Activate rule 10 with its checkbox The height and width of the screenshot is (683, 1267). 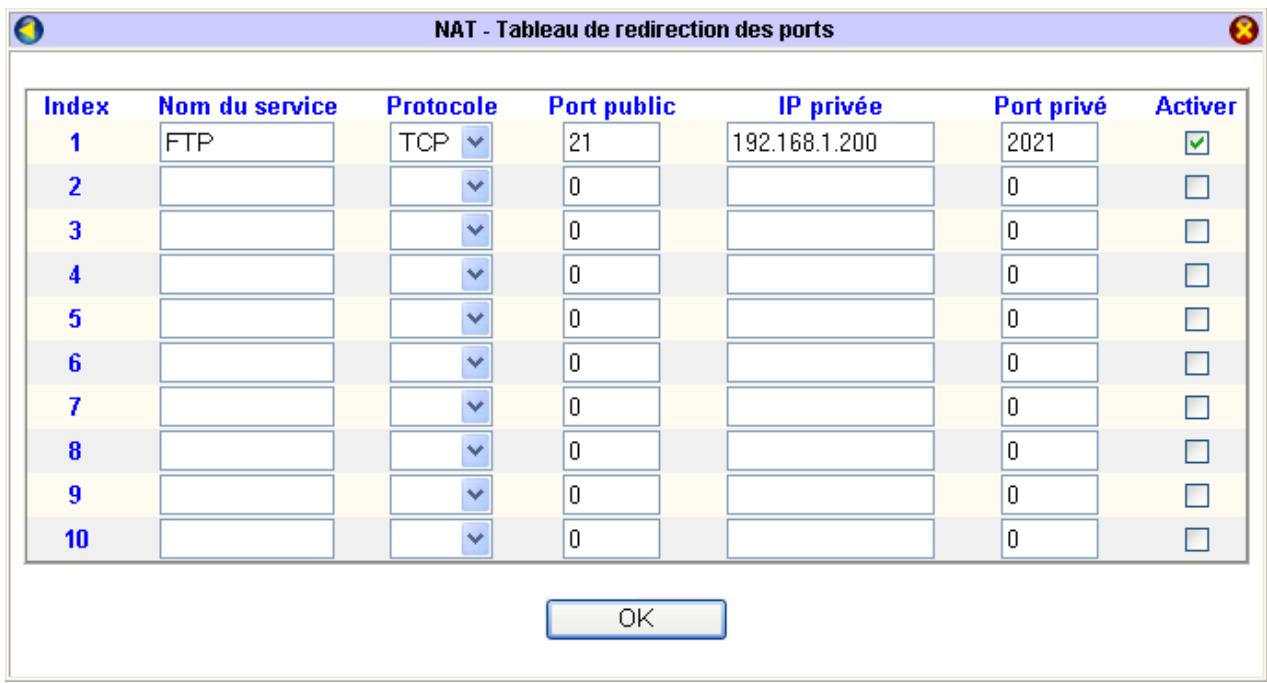pyautogui.click(x=1196, y=539)
